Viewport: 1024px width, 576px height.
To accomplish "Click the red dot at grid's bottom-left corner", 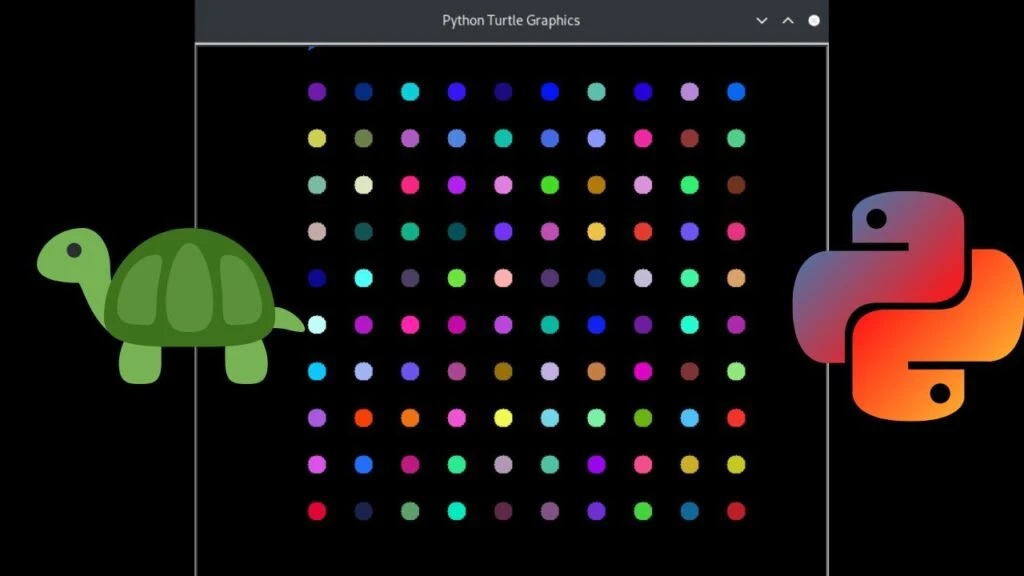I will click(317, 511).
